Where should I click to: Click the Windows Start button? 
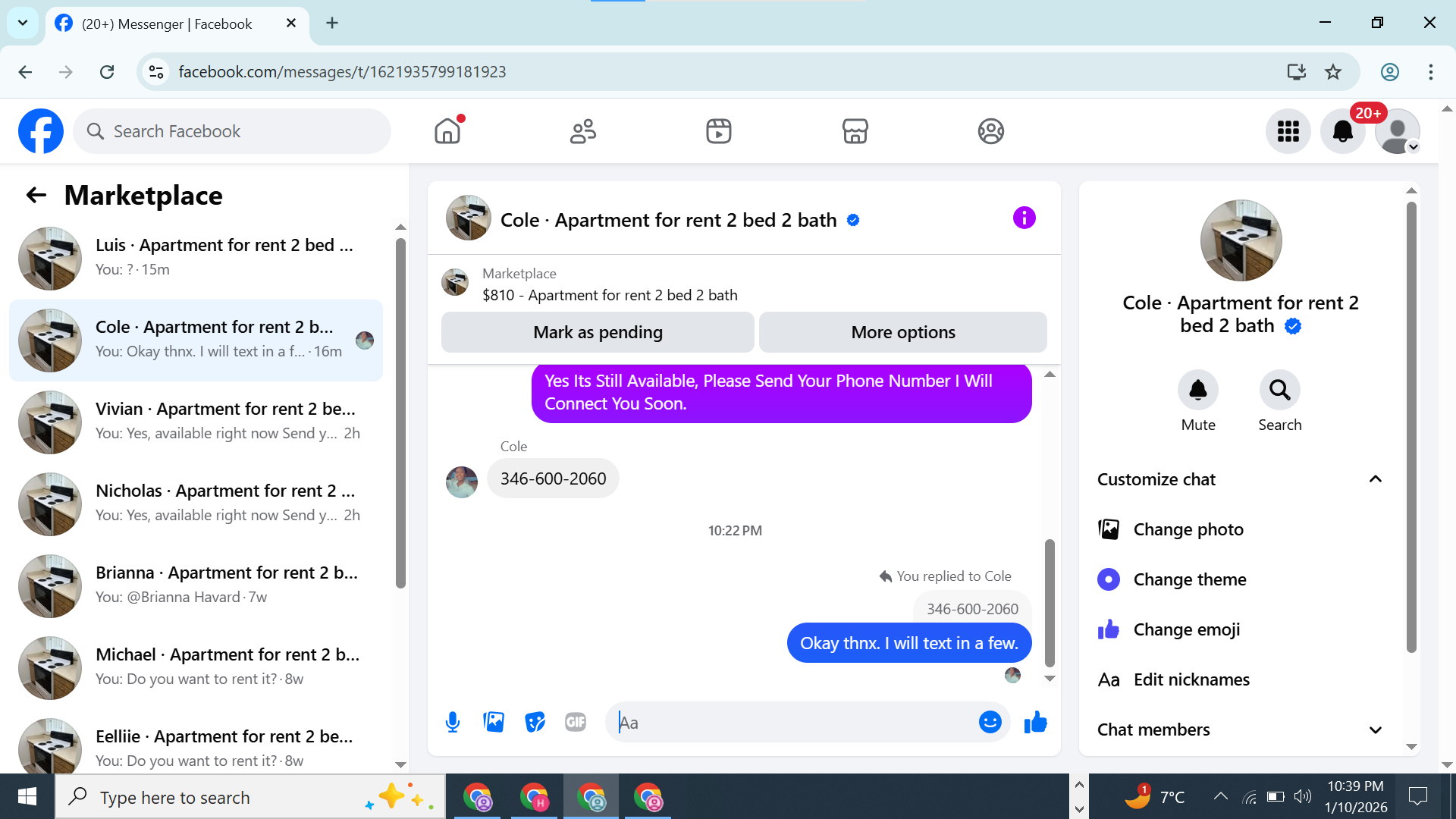point(27,796)
